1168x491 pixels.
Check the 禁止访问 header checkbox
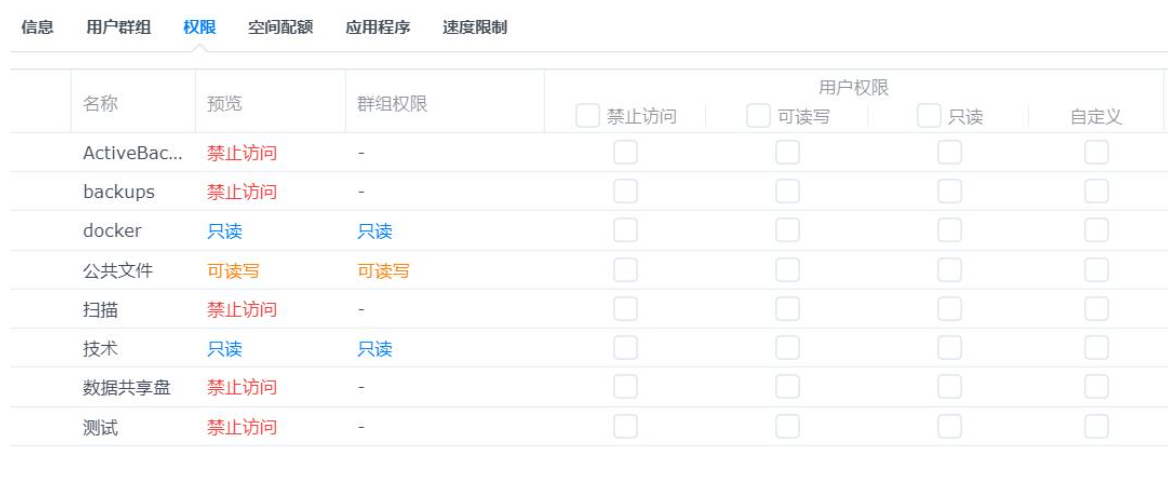[589, 117]
